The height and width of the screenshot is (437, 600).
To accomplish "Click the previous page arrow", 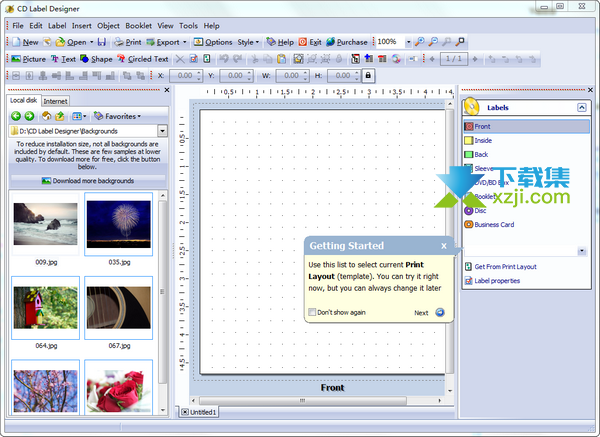I will 432,59.
